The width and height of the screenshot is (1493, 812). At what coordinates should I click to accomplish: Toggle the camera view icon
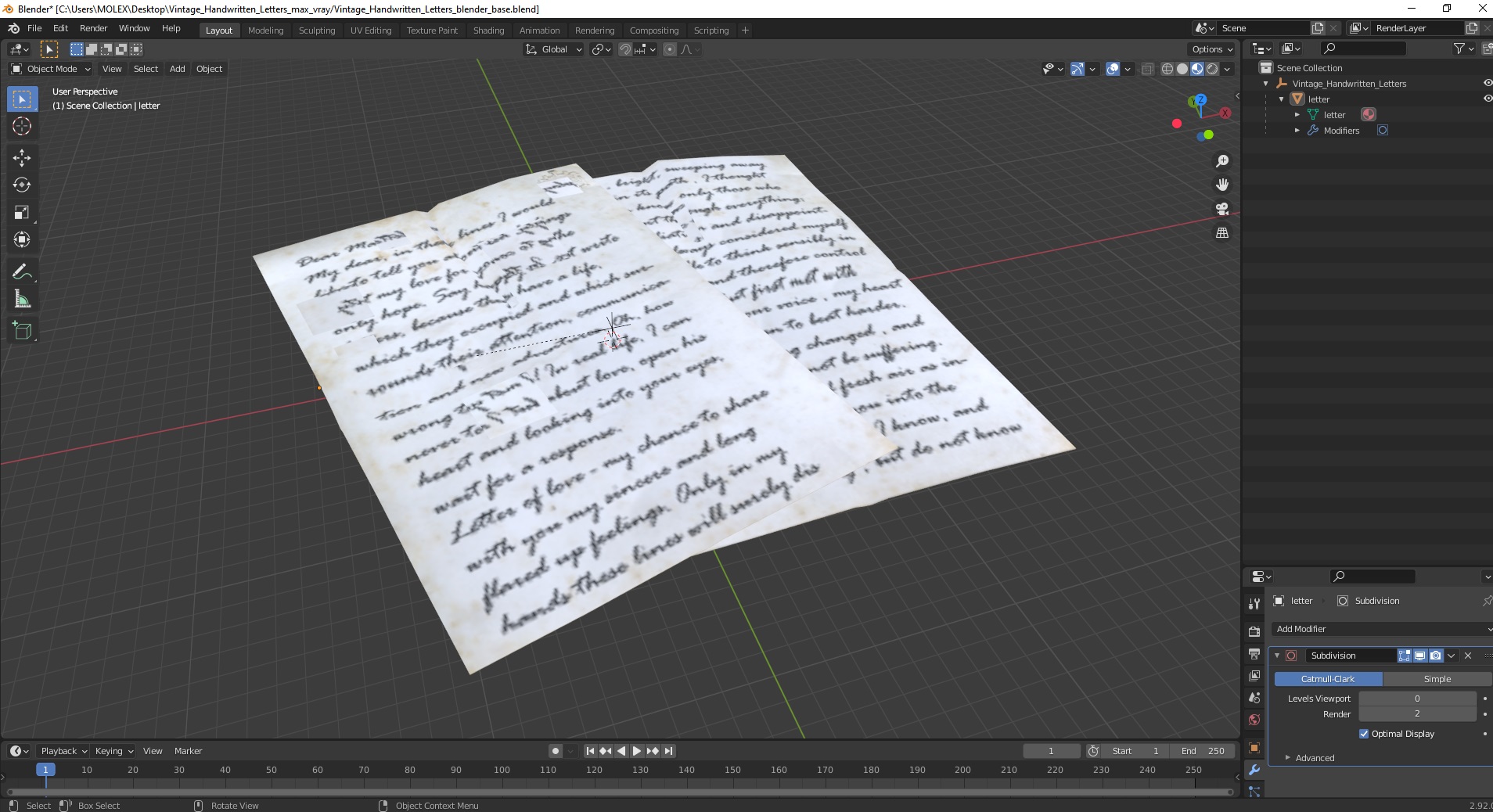click(x=1222, y=209)
